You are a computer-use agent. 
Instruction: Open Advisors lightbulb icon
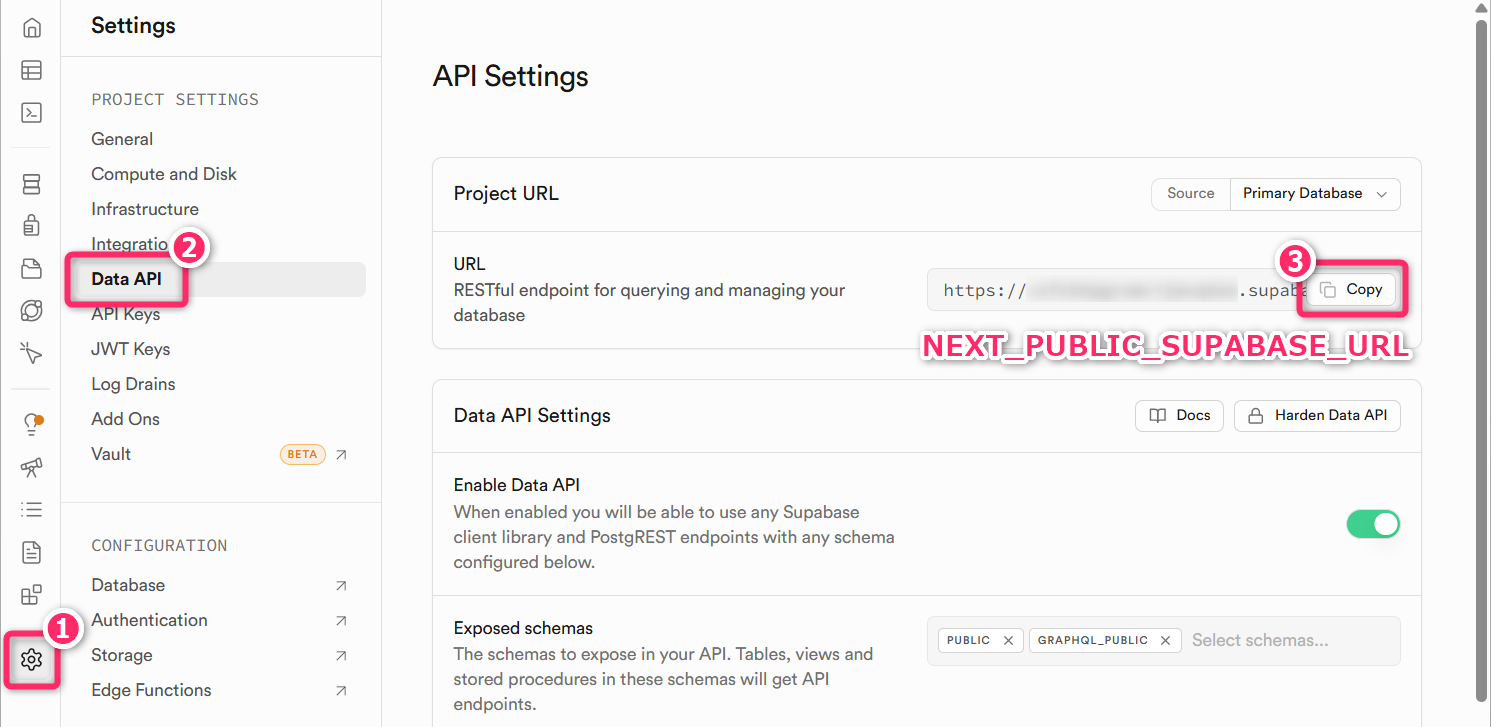(31, 425)
